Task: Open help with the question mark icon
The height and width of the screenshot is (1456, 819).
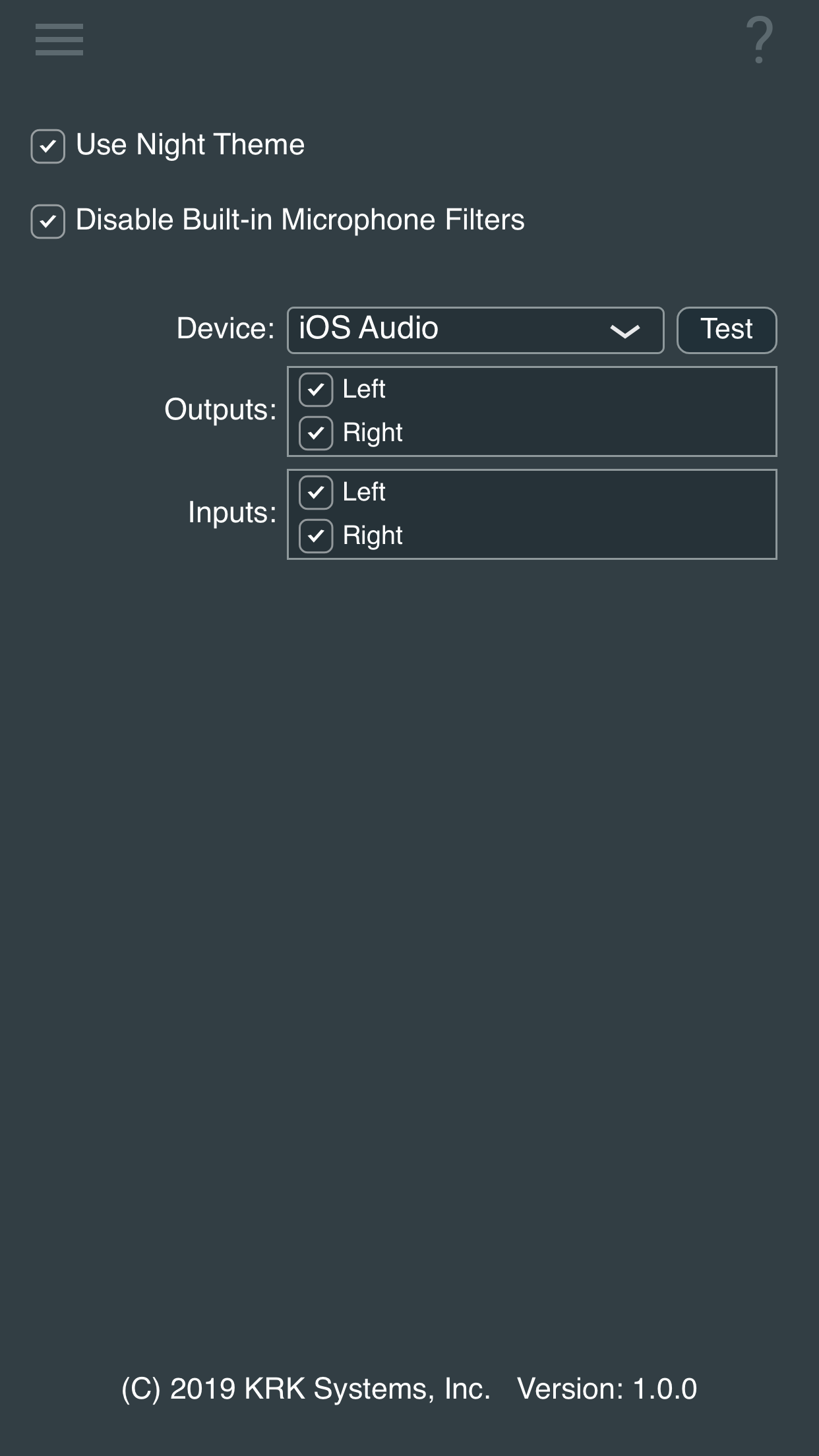Action: [759, 40]
